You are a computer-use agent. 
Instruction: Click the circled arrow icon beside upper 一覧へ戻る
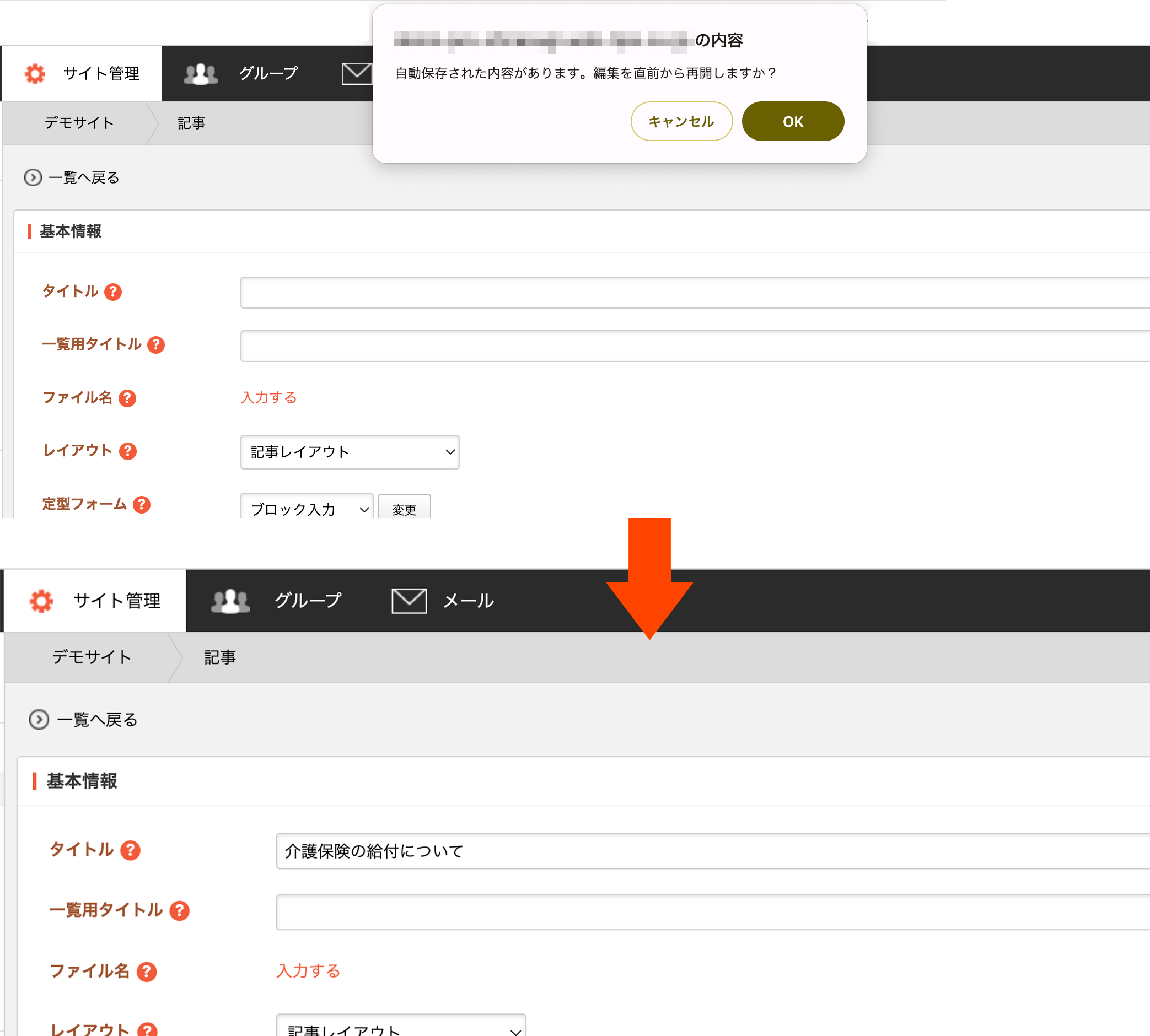pos(33,177)
